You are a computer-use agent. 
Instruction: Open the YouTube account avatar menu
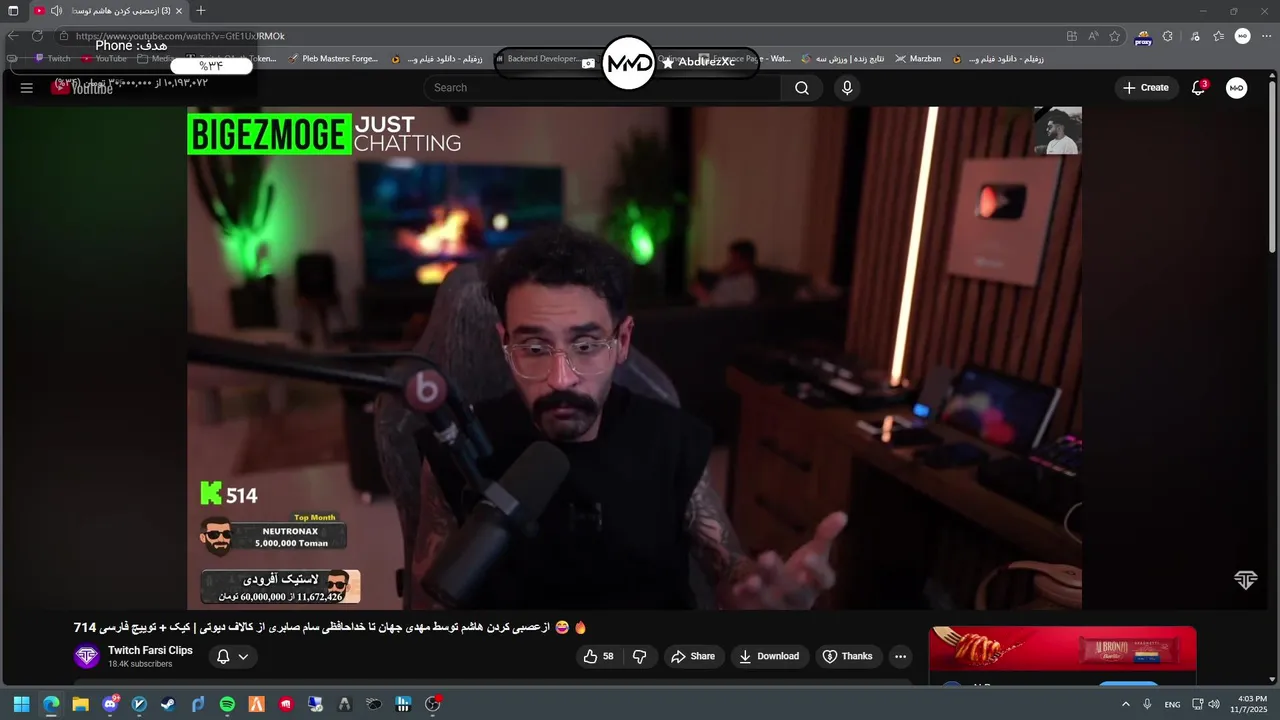click(1237, 88)
